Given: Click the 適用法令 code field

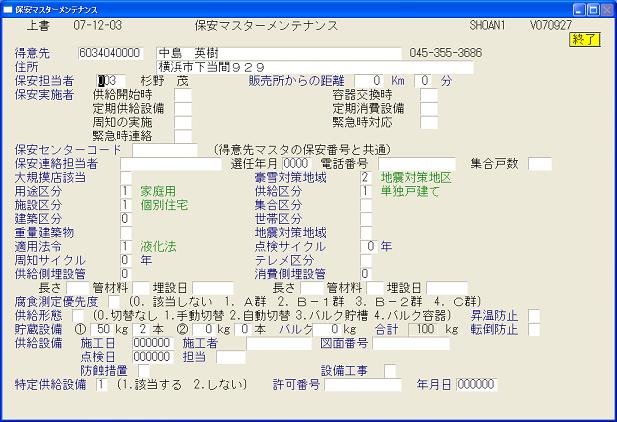Looking at the screenshot, I should [x=126, y=247].
